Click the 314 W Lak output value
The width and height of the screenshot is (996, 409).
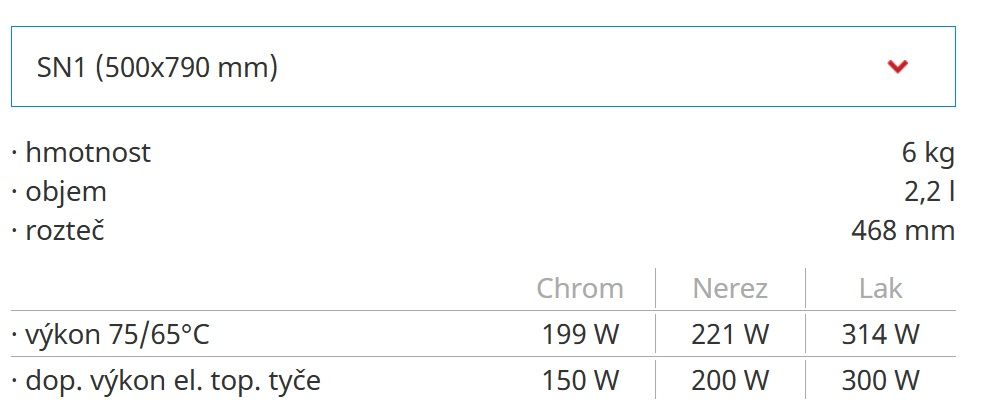coord(880,335)
